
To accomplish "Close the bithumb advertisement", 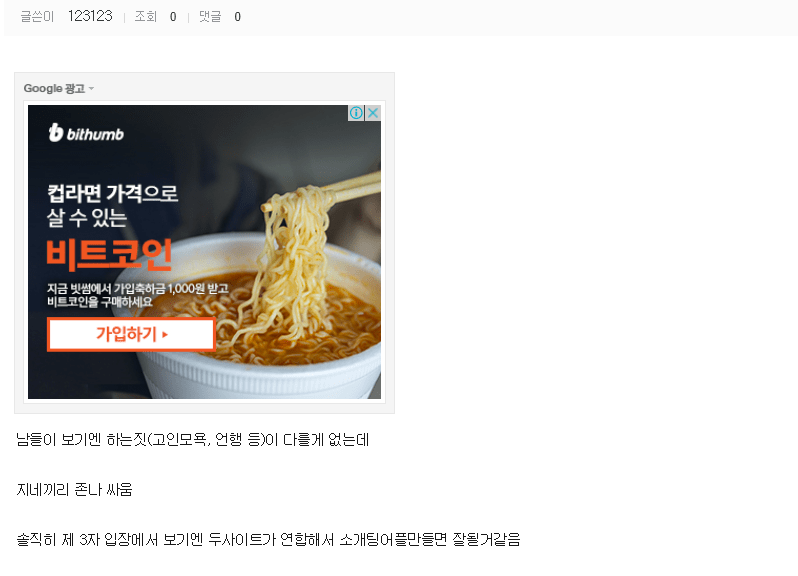I will [x=373, y=113].
